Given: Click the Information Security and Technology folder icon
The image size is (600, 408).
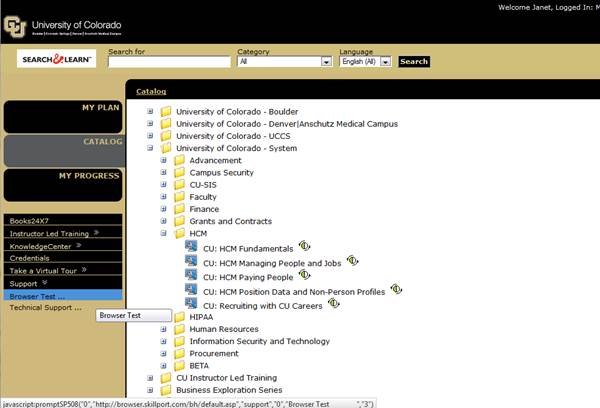Looking at the screenshot, I should [x=179, y=341].
